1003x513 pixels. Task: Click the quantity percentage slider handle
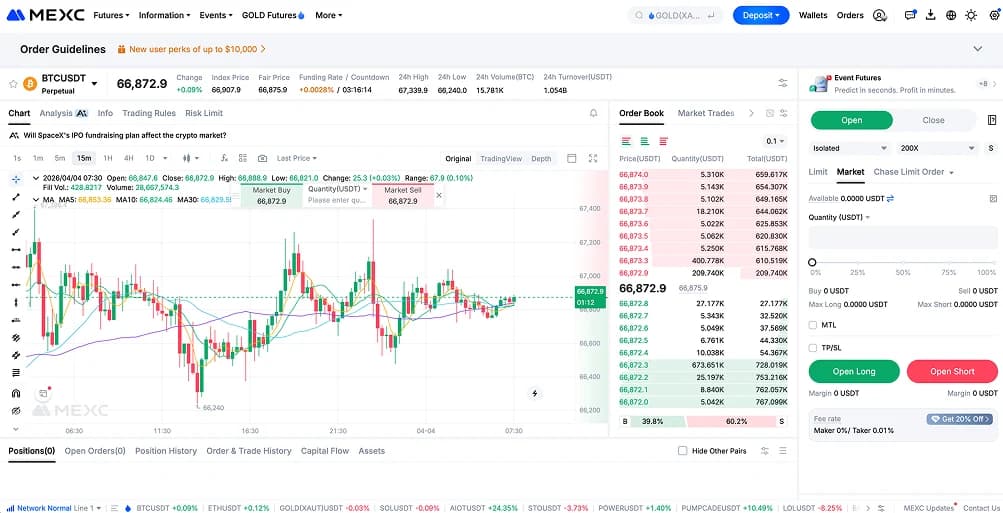[x=813, y=262]
